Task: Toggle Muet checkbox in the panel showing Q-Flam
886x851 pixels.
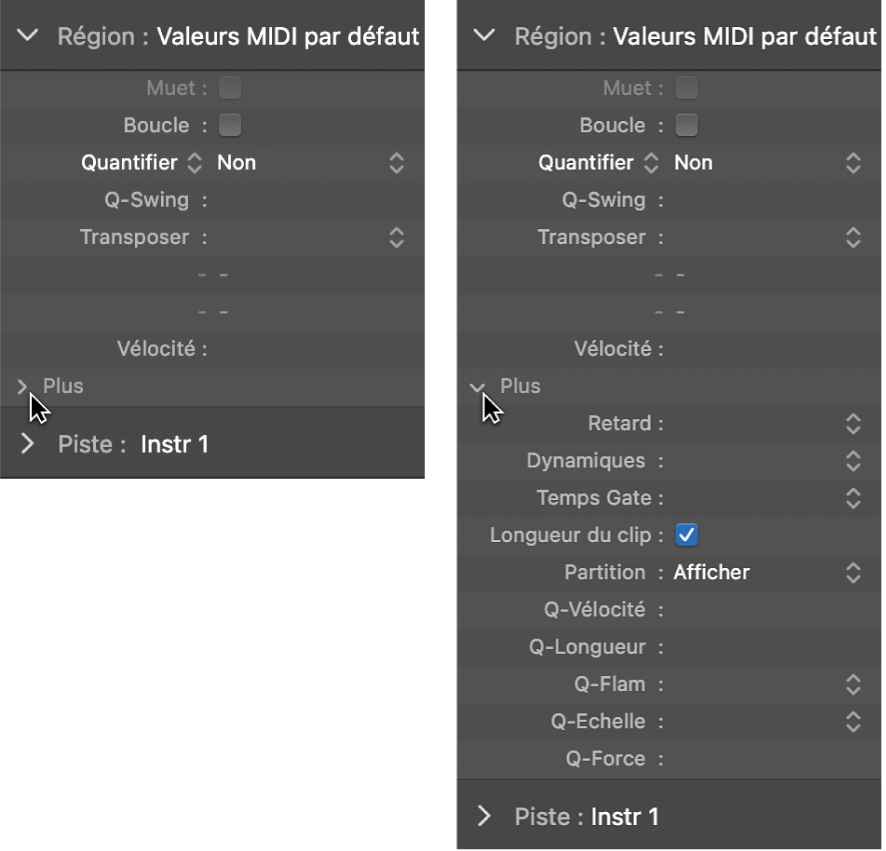Action: point(687,89)
